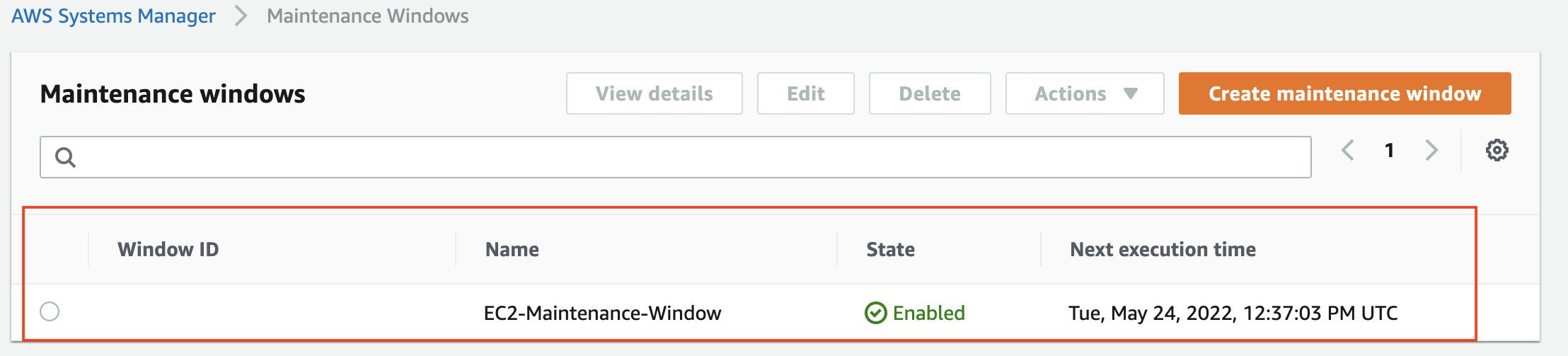Expand the Actions dropdown menu
Screen dimensions: 1568x356
[x=1085, y=93]
